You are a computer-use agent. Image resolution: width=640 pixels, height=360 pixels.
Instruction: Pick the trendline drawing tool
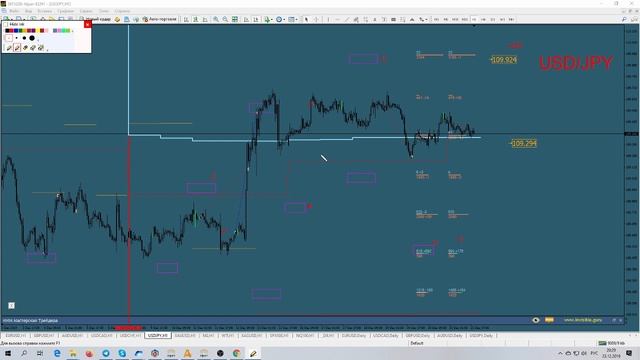(x=347, y=19)
